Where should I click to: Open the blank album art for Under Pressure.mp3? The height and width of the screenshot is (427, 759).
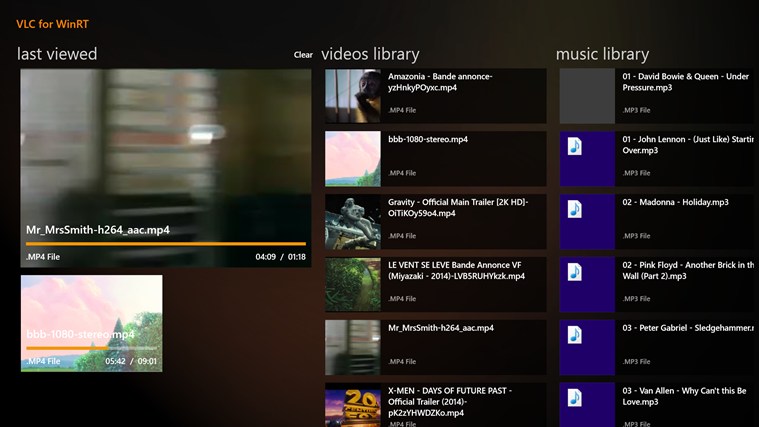(587, 96)
